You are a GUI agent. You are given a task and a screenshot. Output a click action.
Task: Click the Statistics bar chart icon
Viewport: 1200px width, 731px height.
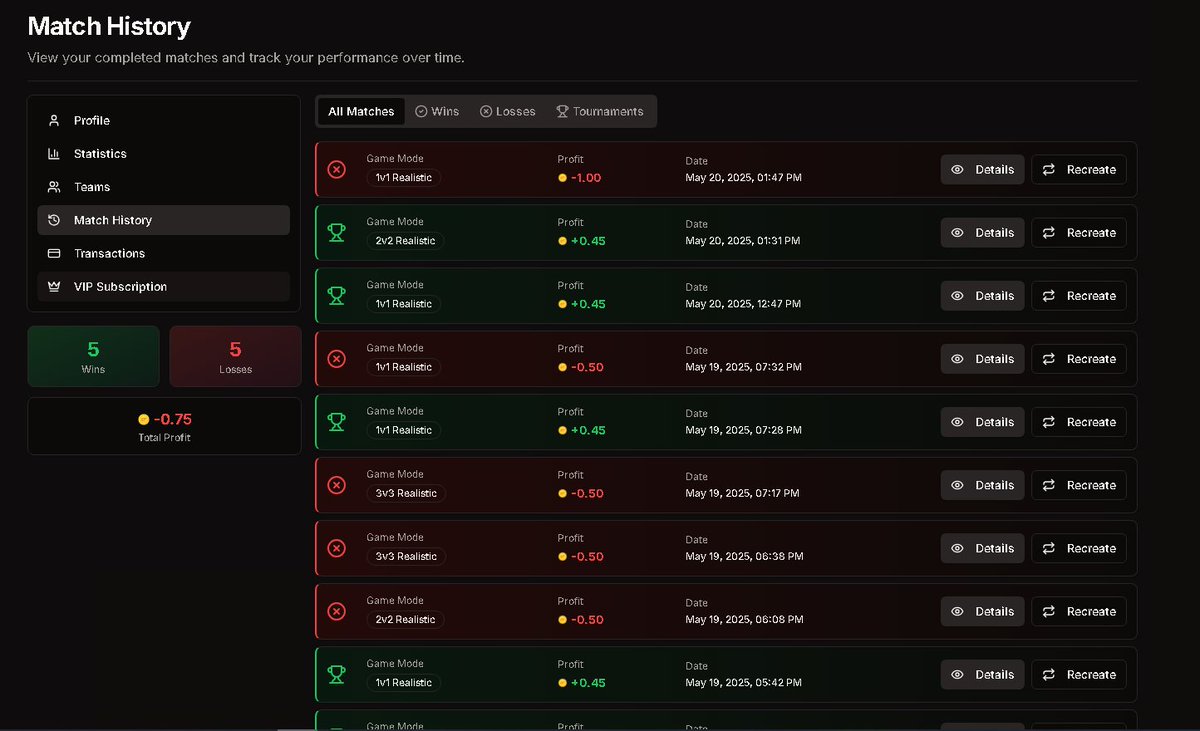tap(54, 154)
